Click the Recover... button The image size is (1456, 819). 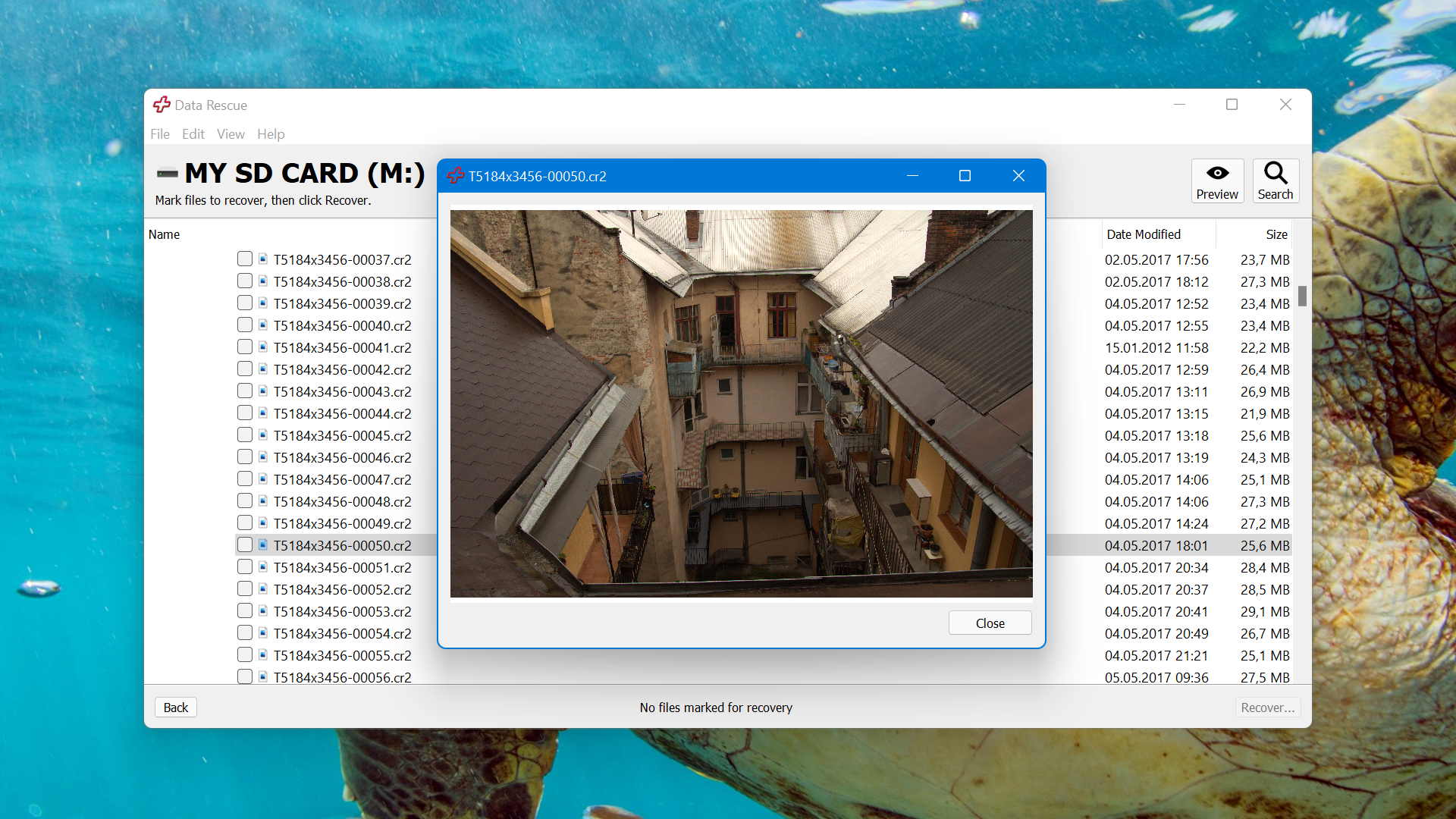tap(1267, 708)
